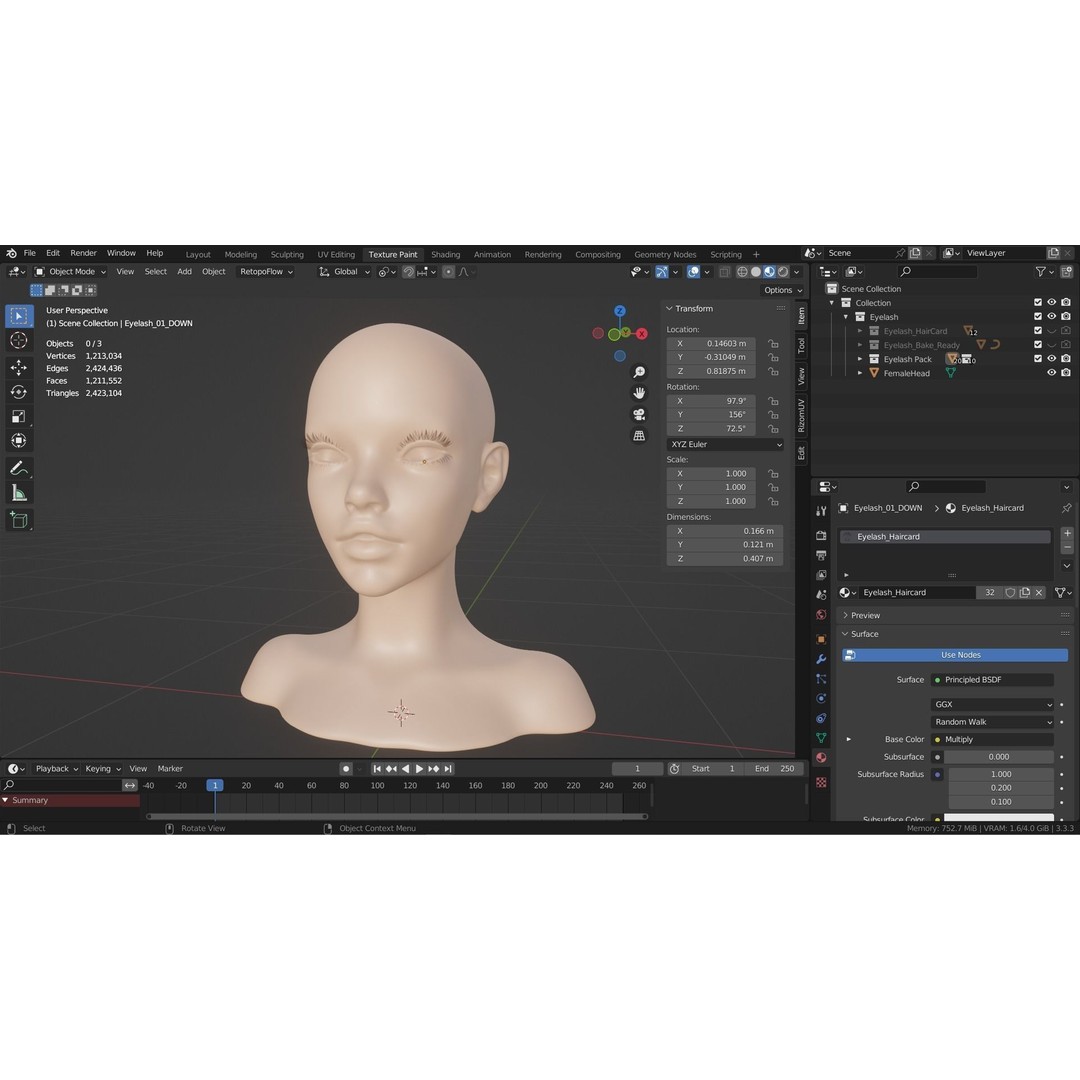The width and height of the screenshot is (1080, 1080).
Task: Activate the 3D Cursor tool
Action: tap(19, 340)
